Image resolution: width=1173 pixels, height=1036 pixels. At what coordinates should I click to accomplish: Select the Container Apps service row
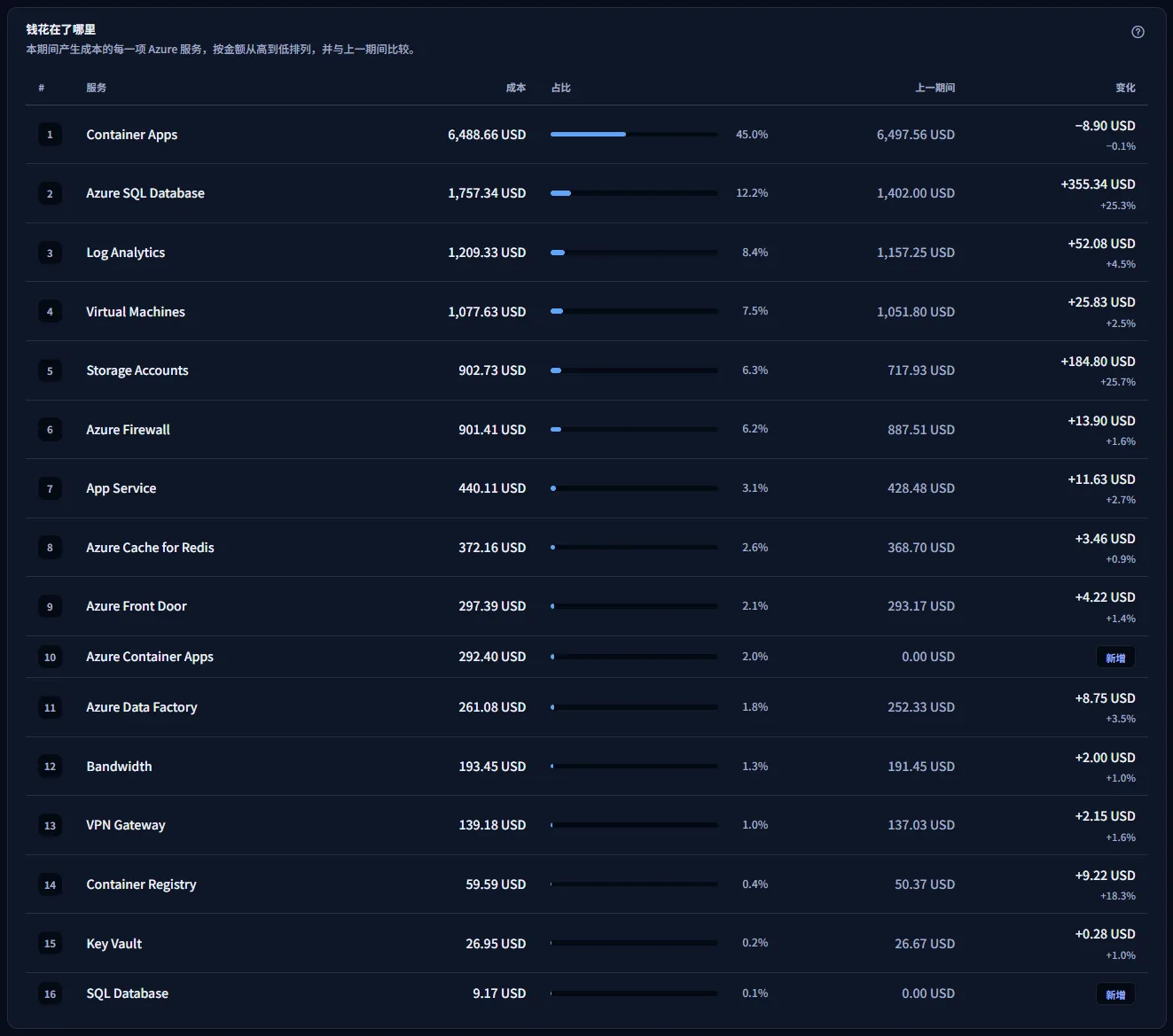click(x=587, y=135)
